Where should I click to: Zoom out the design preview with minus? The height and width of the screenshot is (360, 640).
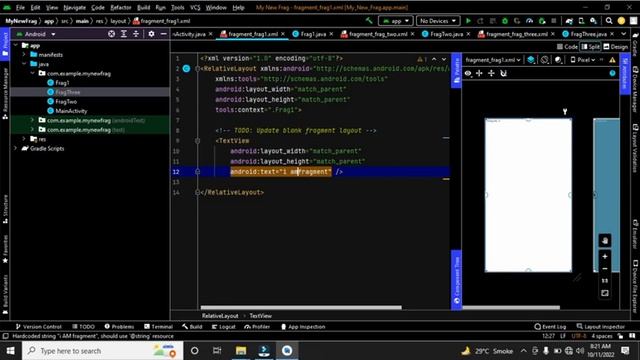tap(605, 269)
